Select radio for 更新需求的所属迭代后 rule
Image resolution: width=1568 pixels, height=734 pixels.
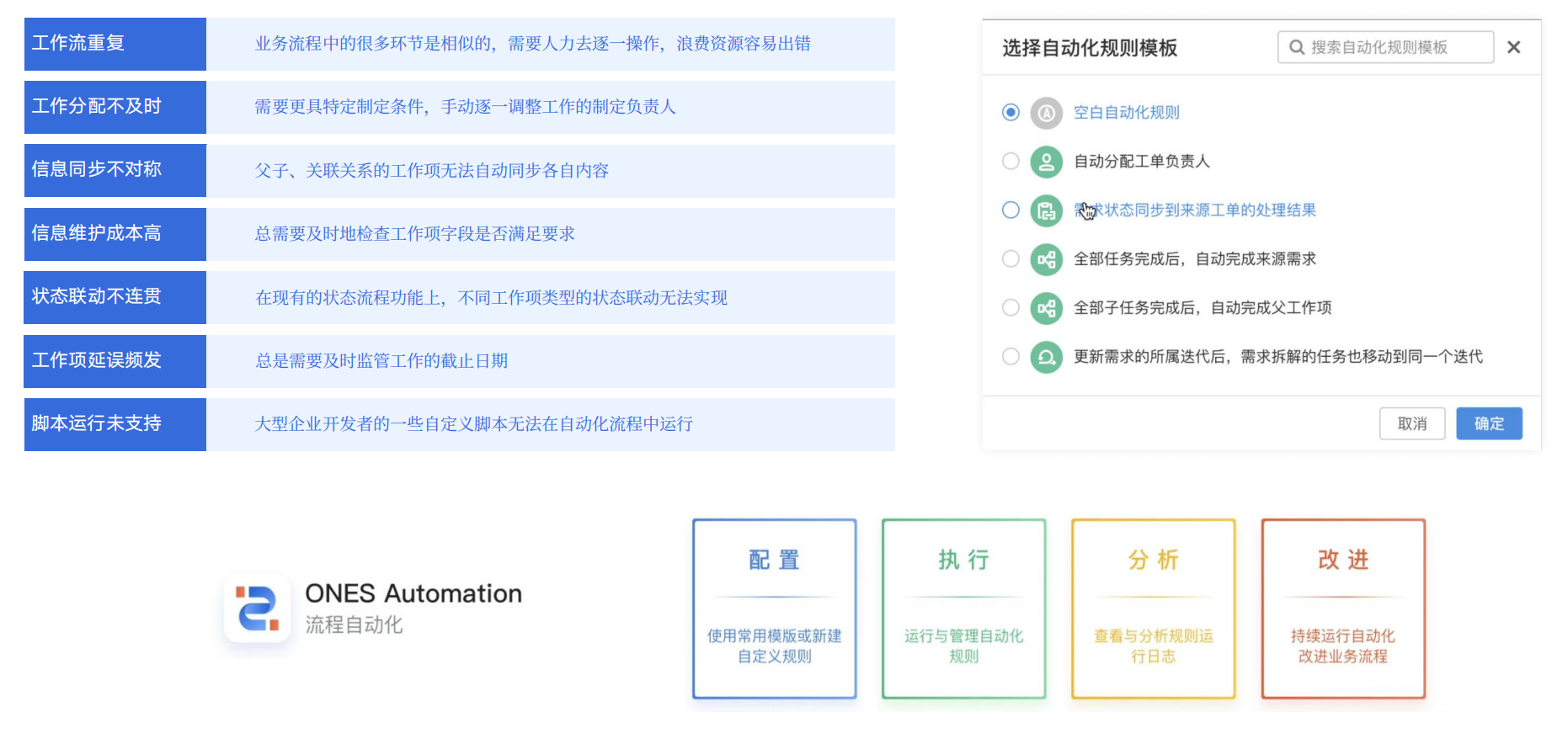coord(1011,356)
